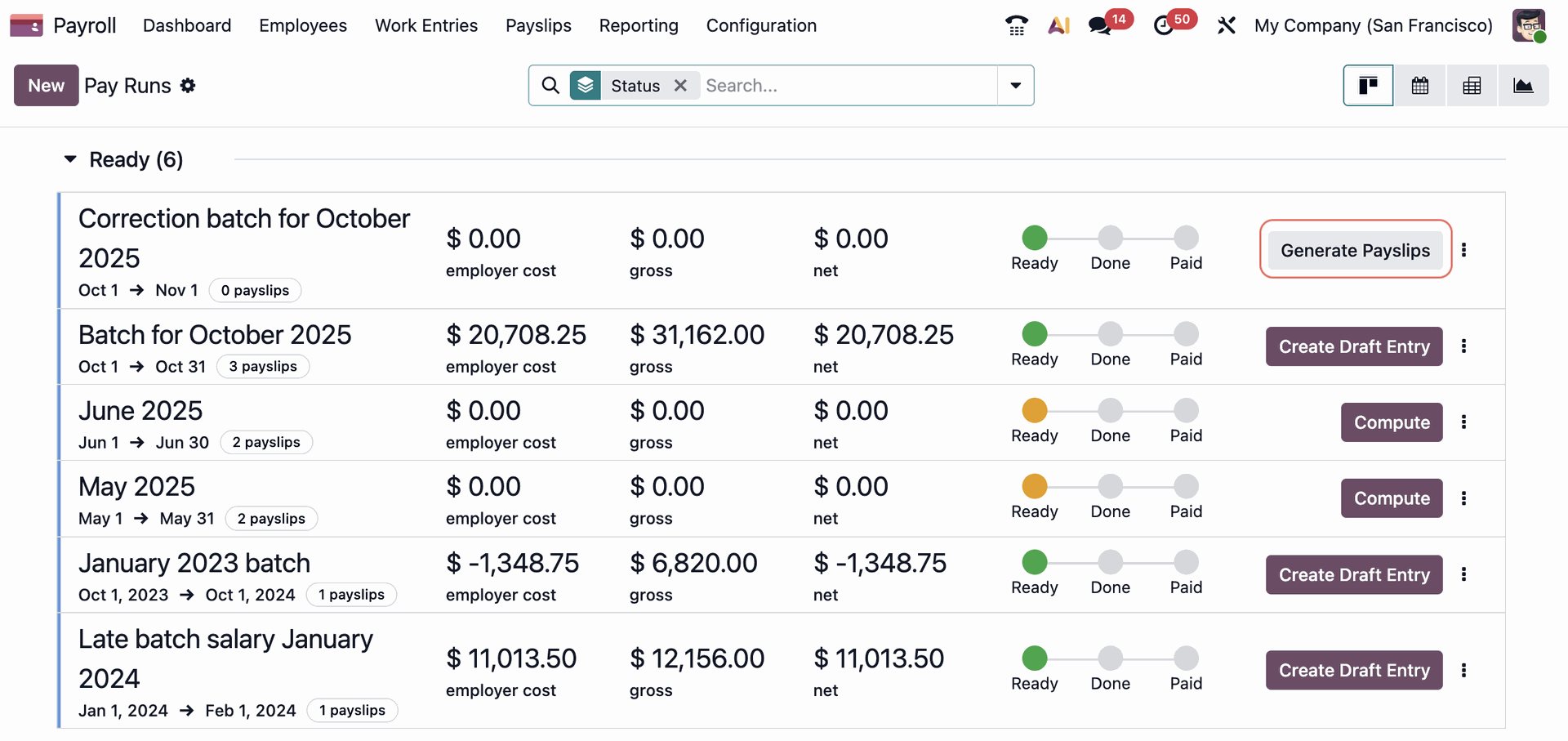Collapse the Ready (6) group

click(71, 159)
